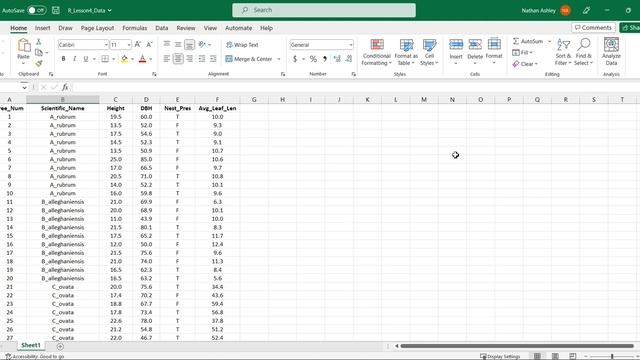Toggle Bold formatting
The height and width of the screenshot is (360, 640).
(63, 59)
